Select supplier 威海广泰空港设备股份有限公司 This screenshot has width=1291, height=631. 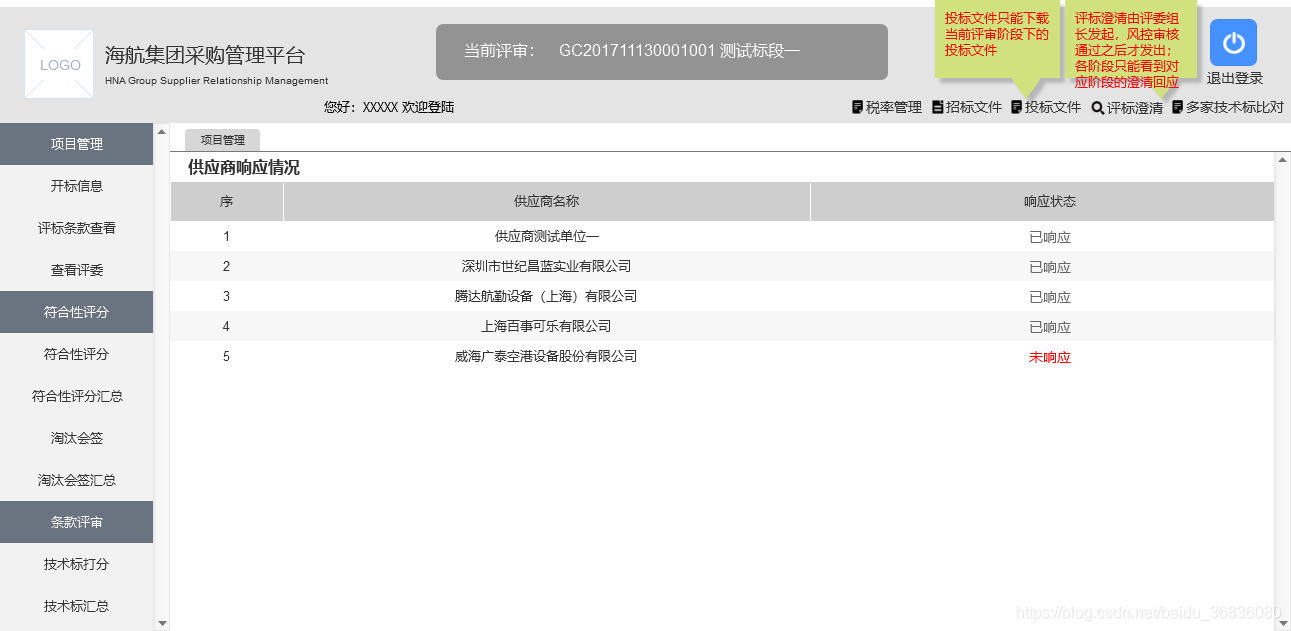pos(546,357)
